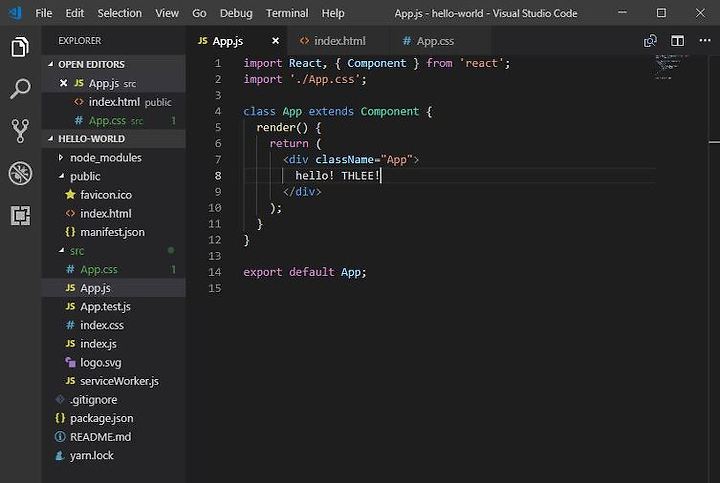Click the braces icon of manifest.json

pos(70,232)
